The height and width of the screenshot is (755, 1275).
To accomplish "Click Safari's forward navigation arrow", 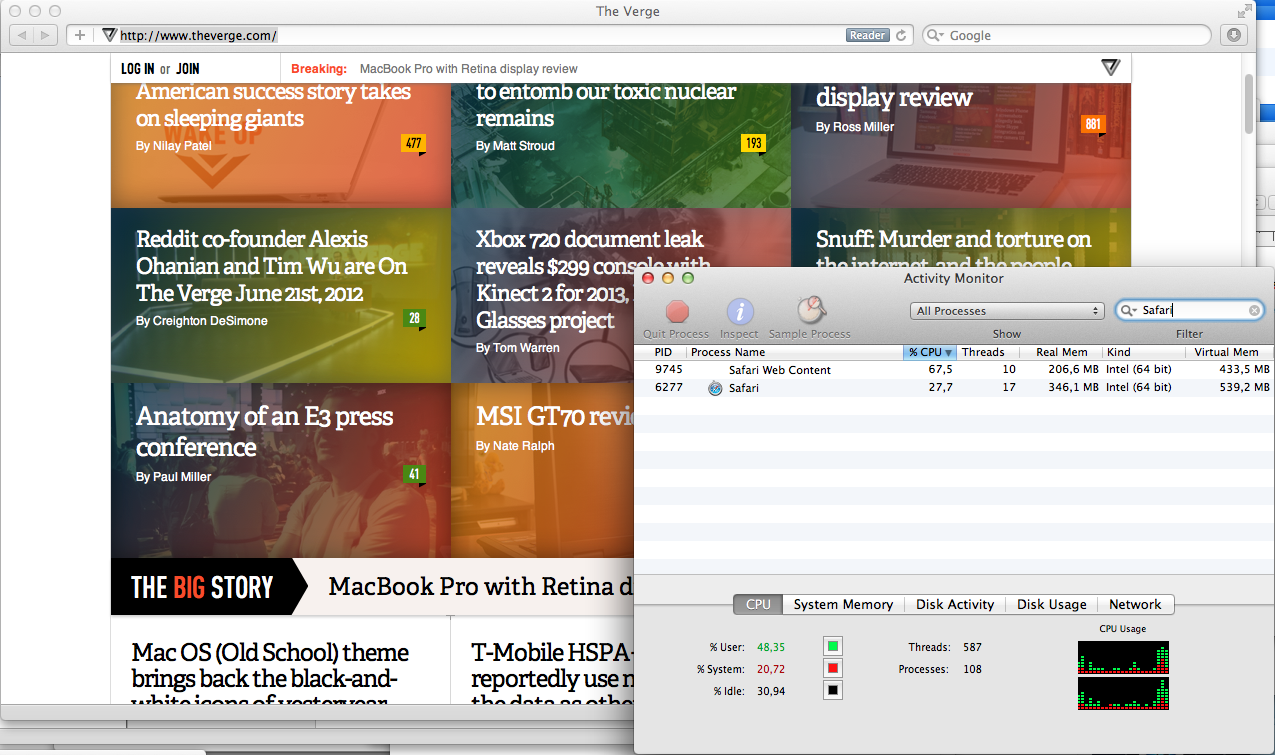I will tap(47, 35).
